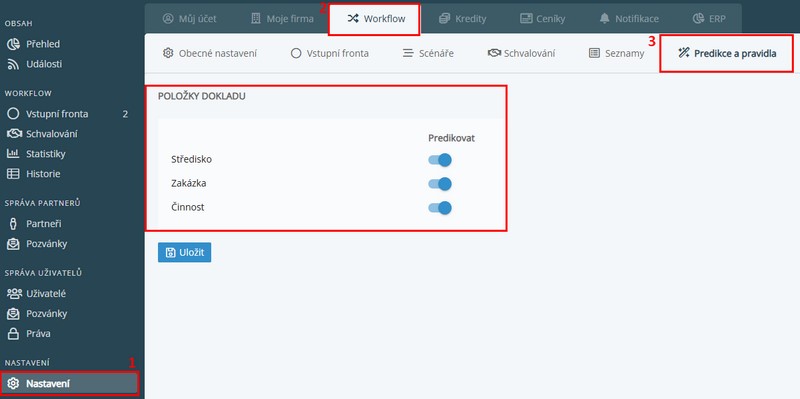Click the ERP pie chart icon
Image resolution: width=800 pixels, height=399 pixels.
point(698,19)
